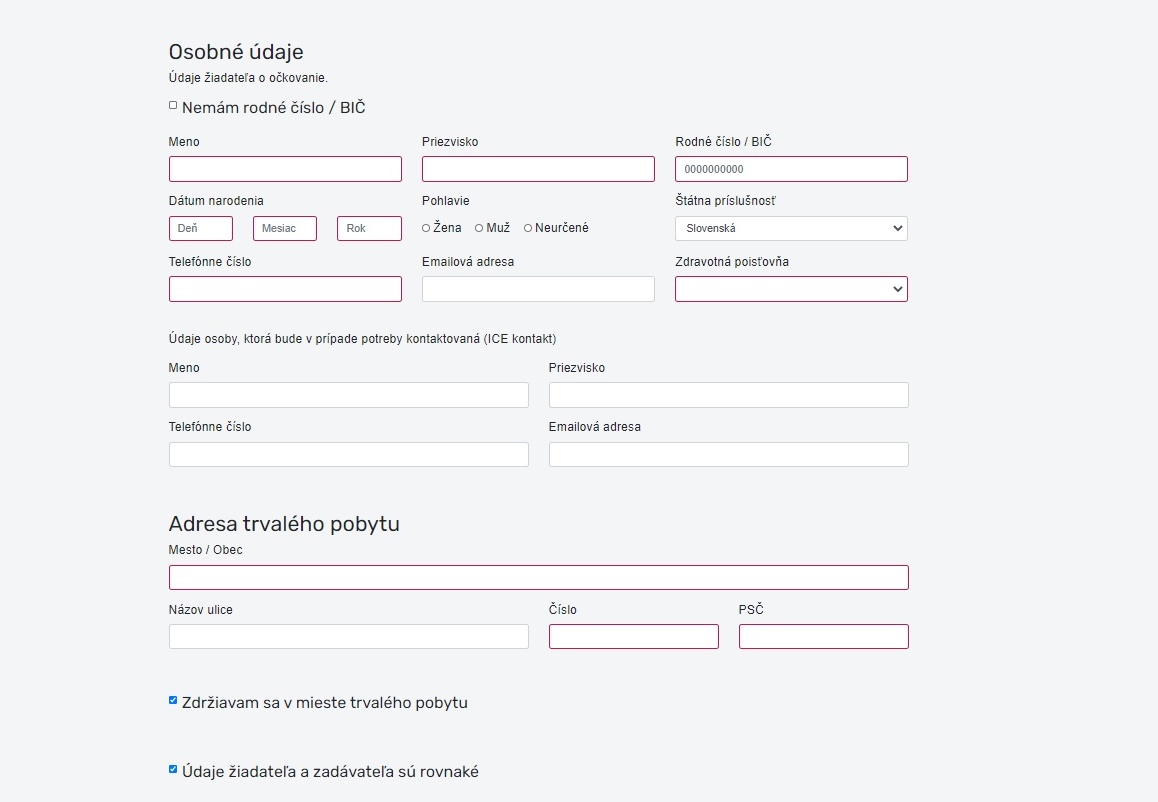1158x802 pixels.
Task: Uncheck Zdržiavam sa v mieste trvalého pobytu
Action: [x=173, y=700]
